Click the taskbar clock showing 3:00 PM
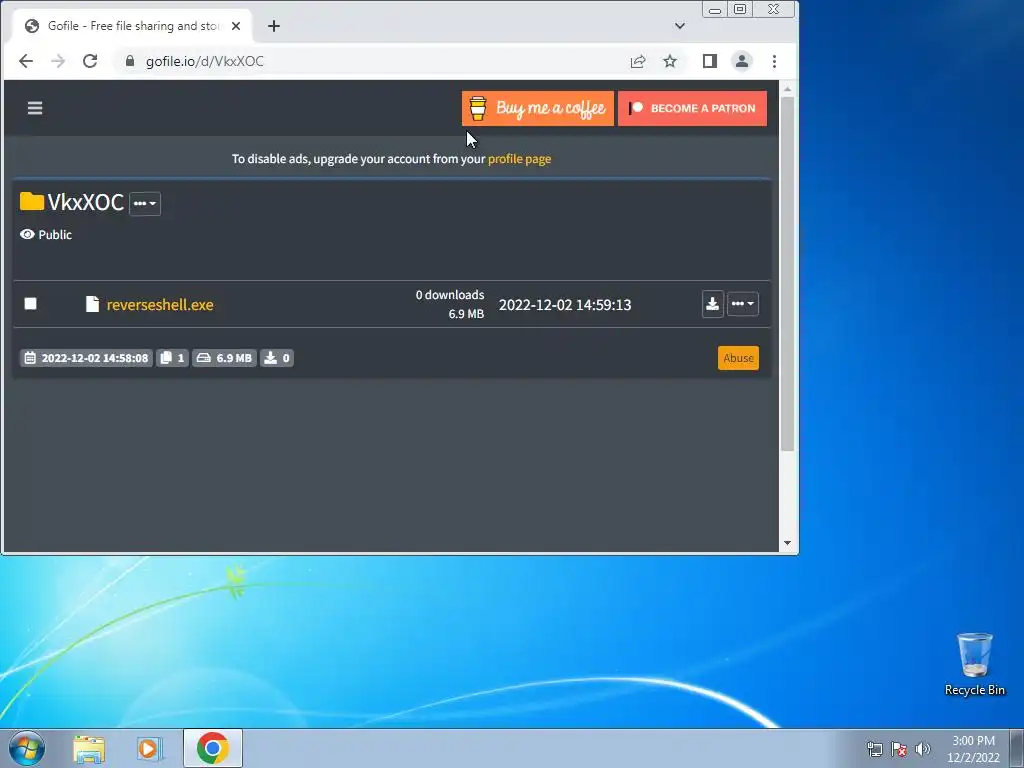Viewport: 1024px width, 768px height. (973, 749)
